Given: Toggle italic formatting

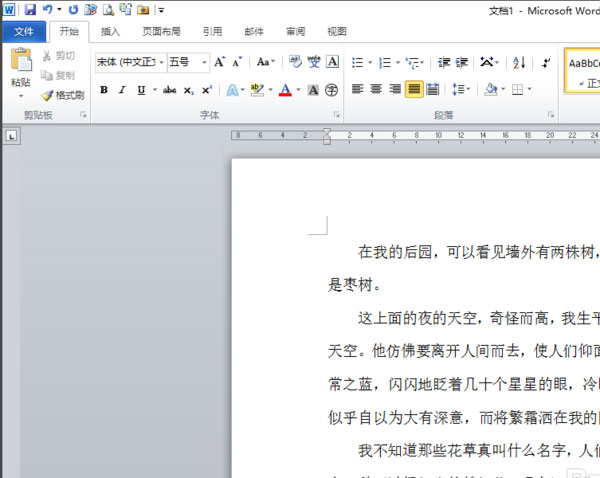Looking at the screenshot, I should [122, 90].
